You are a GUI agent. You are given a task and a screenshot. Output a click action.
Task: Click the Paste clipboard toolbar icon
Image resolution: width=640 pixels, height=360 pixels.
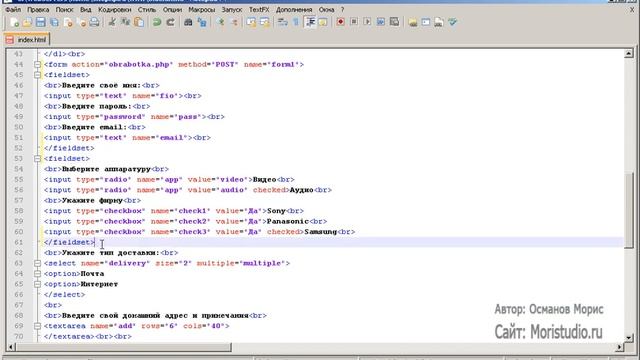(x=139, y=22)
